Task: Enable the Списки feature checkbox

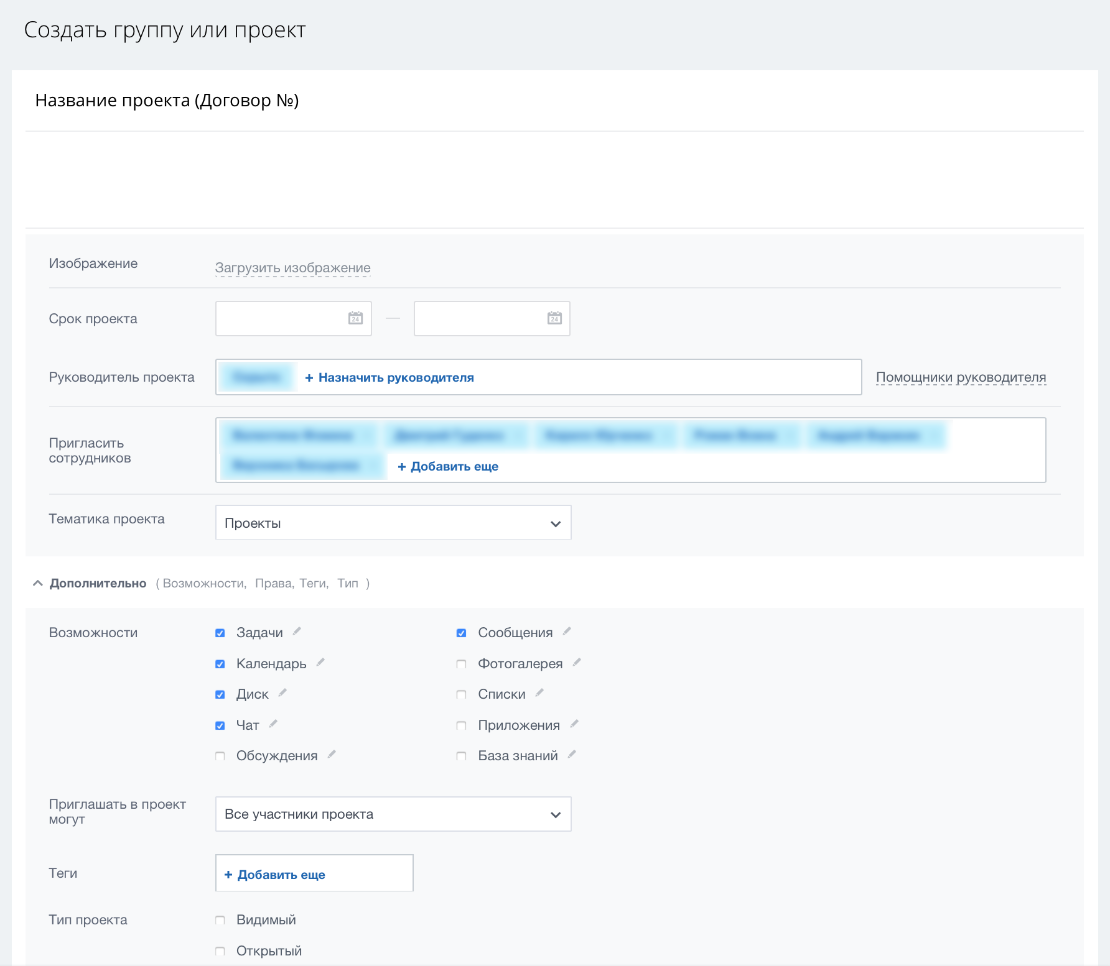Action: point(461,694)
